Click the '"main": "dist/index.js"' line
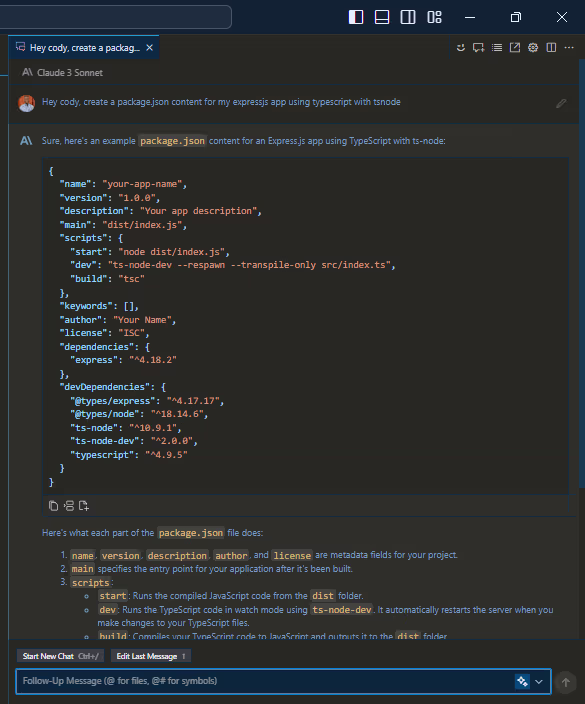The image size is (585, 704). tap(123, 224)
